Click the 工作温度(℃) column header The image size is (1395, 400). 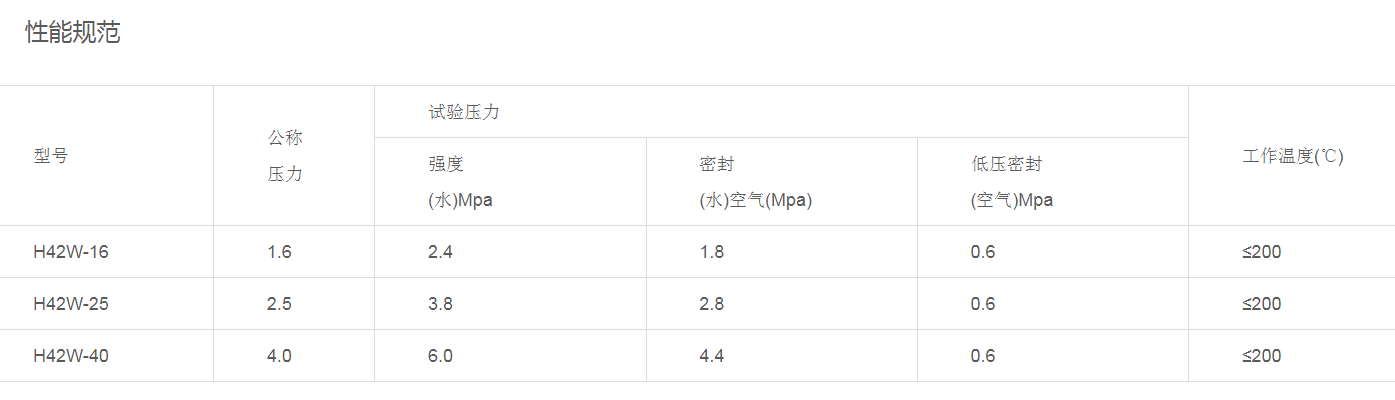[1292, 156]
